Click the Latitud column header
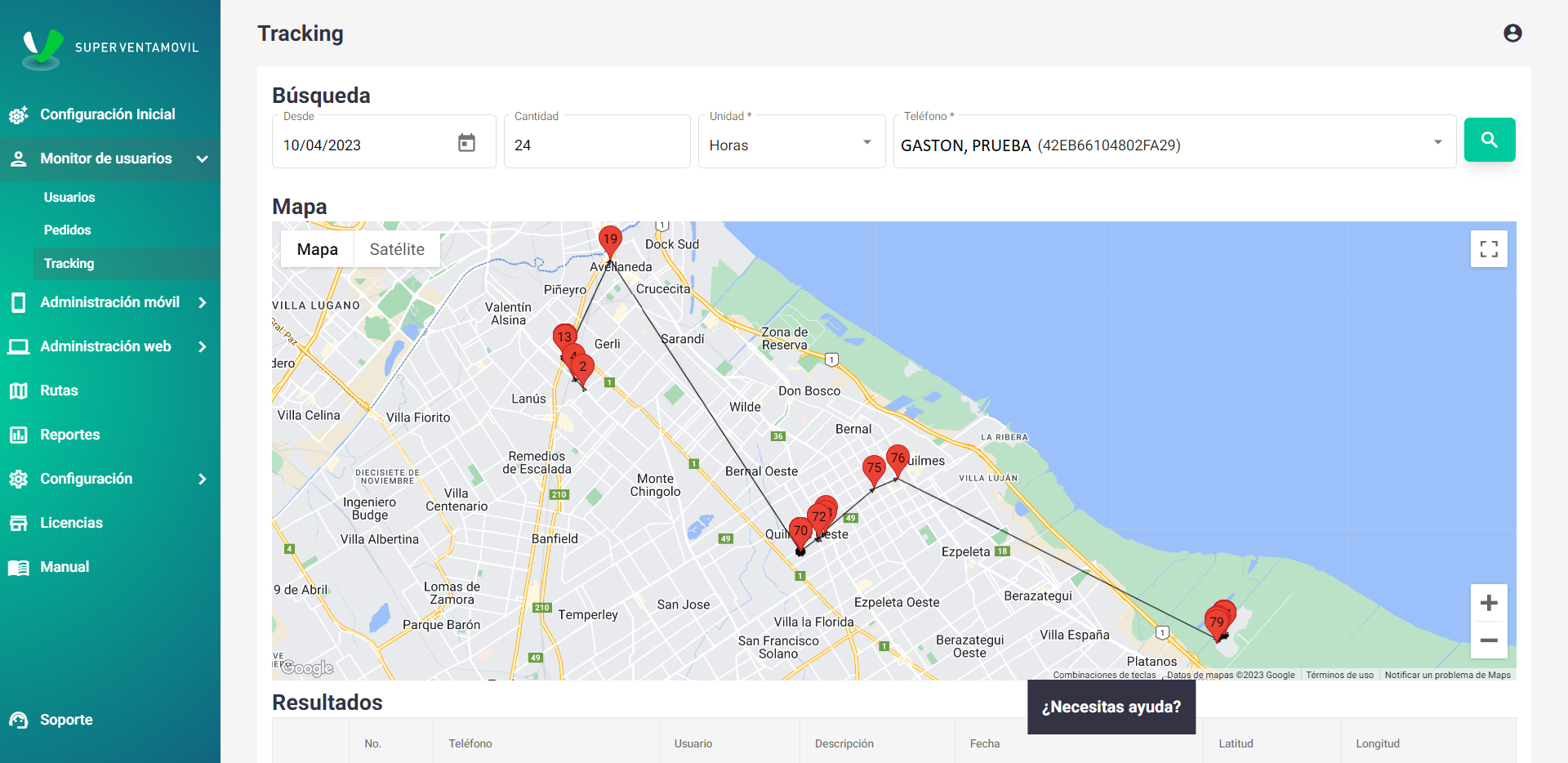The width and height of the screenshot is (1568, 763). click(1236, 743)
